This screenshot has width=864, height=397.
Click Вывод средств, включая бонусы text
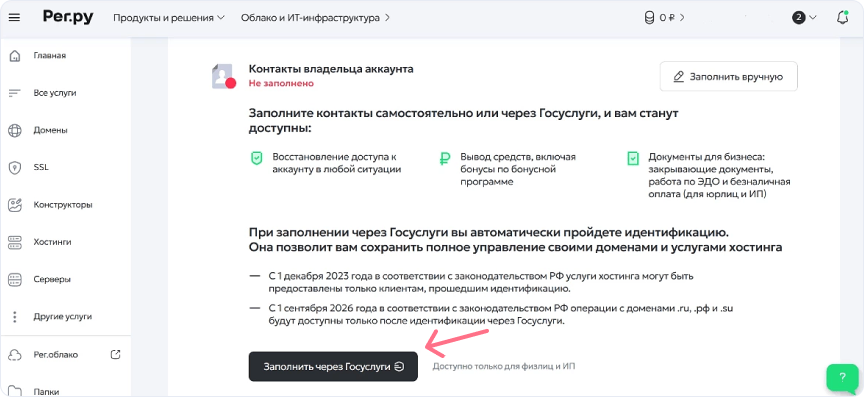coord(518,169)
